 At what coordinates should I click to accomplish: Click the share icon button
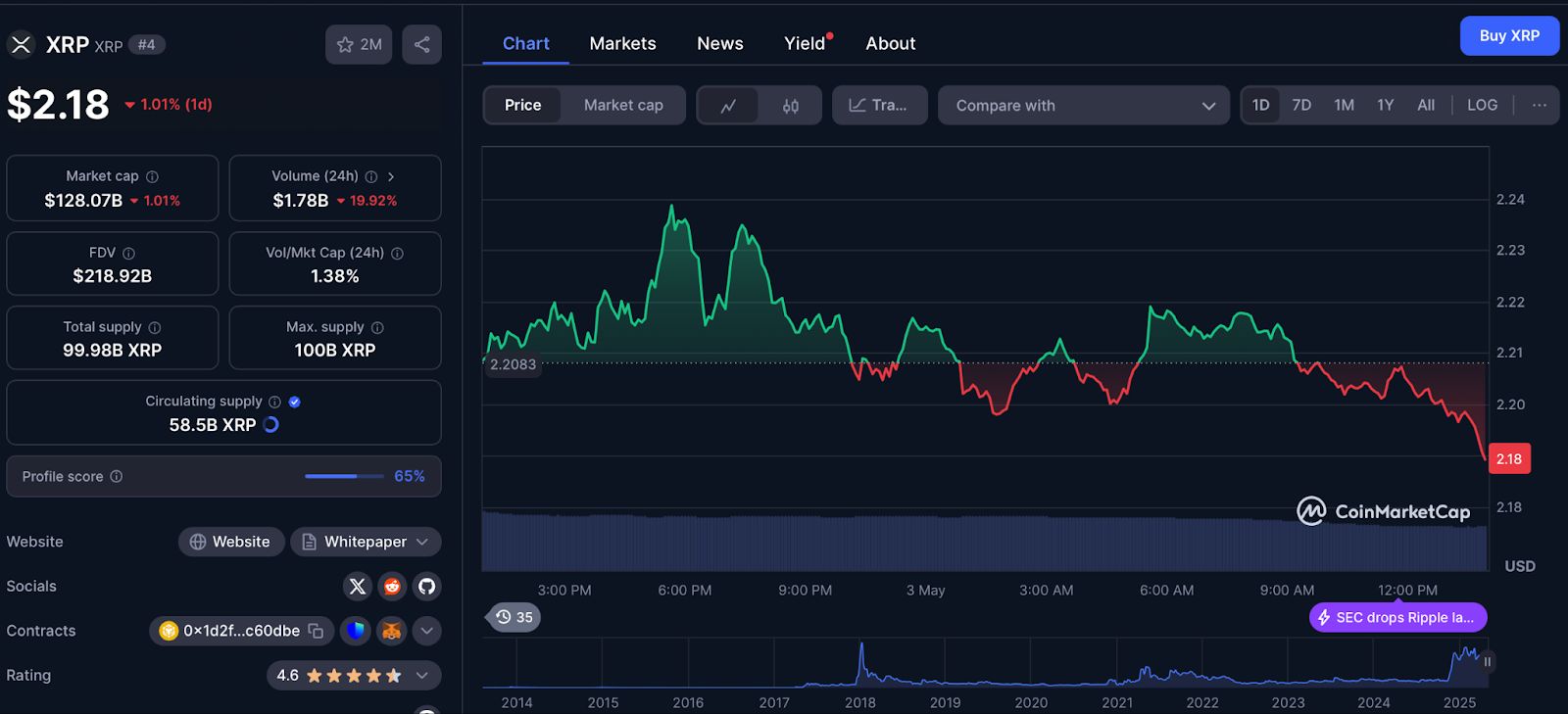421,44
